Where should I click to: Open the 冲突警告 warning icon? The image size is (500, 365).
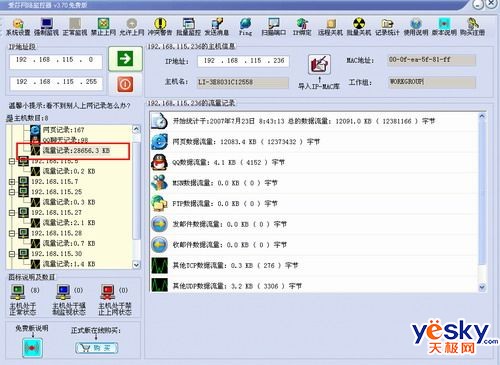(x=160, y=27)
